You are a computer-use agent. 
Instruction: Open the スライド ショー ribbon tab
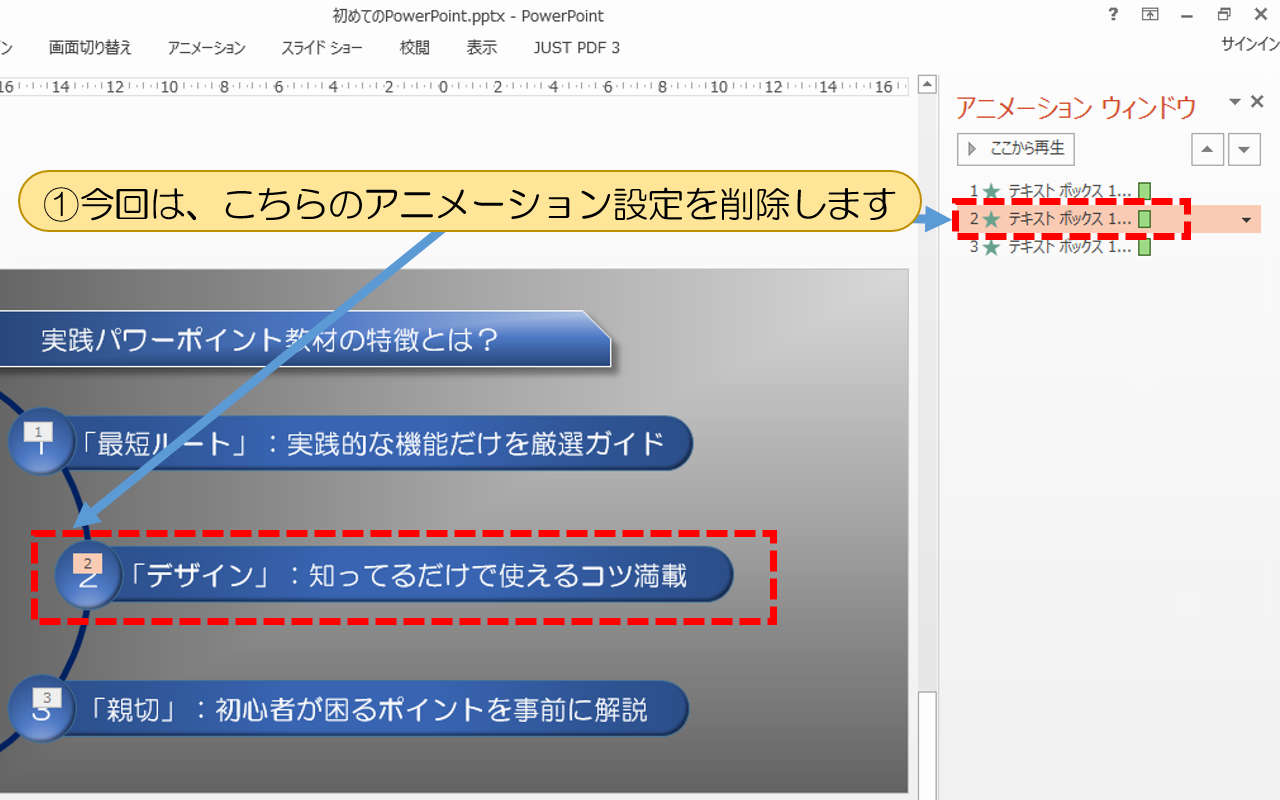322,48
